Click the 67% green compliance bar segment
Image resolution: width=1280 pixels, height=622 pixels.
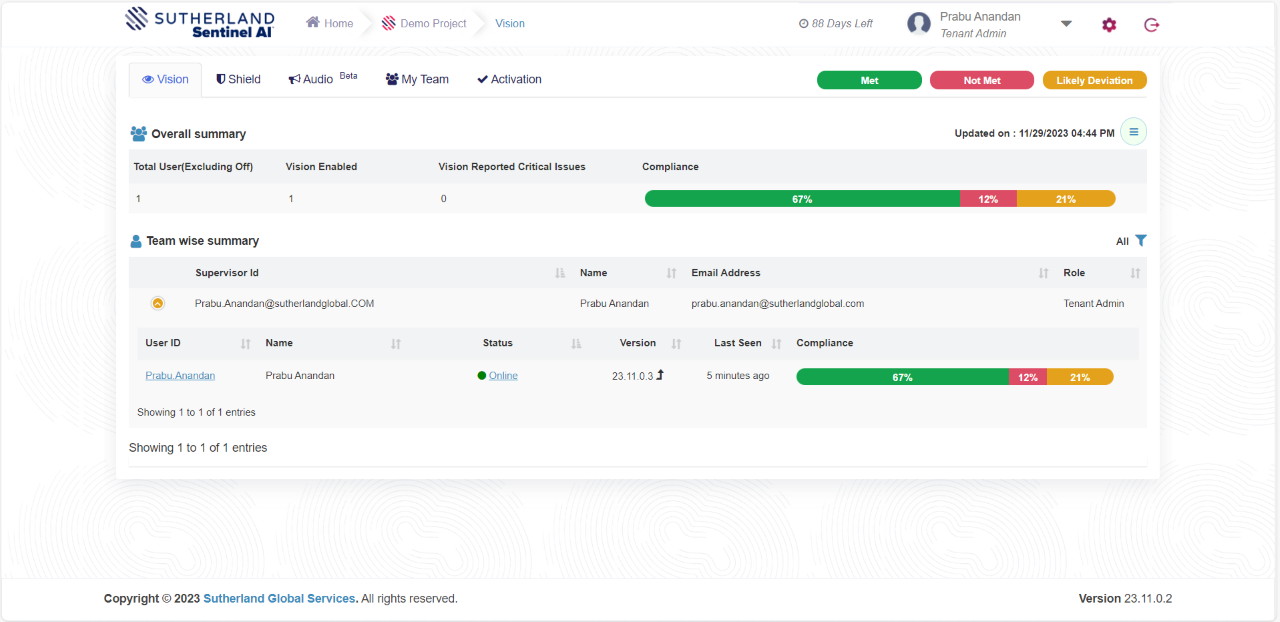(x=801, y=198)
